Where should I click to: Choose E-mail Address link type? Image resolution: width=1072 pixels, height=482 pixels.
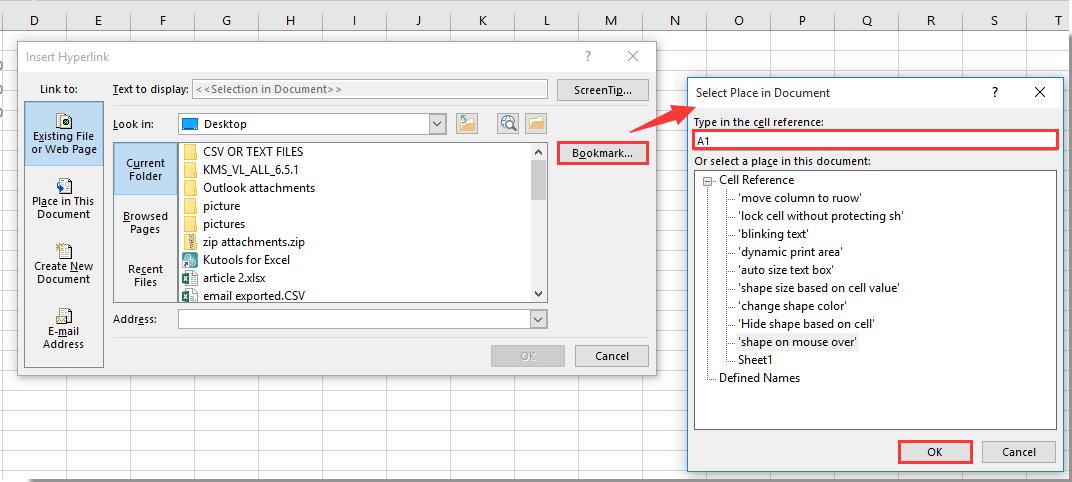(x=64, y=328)
